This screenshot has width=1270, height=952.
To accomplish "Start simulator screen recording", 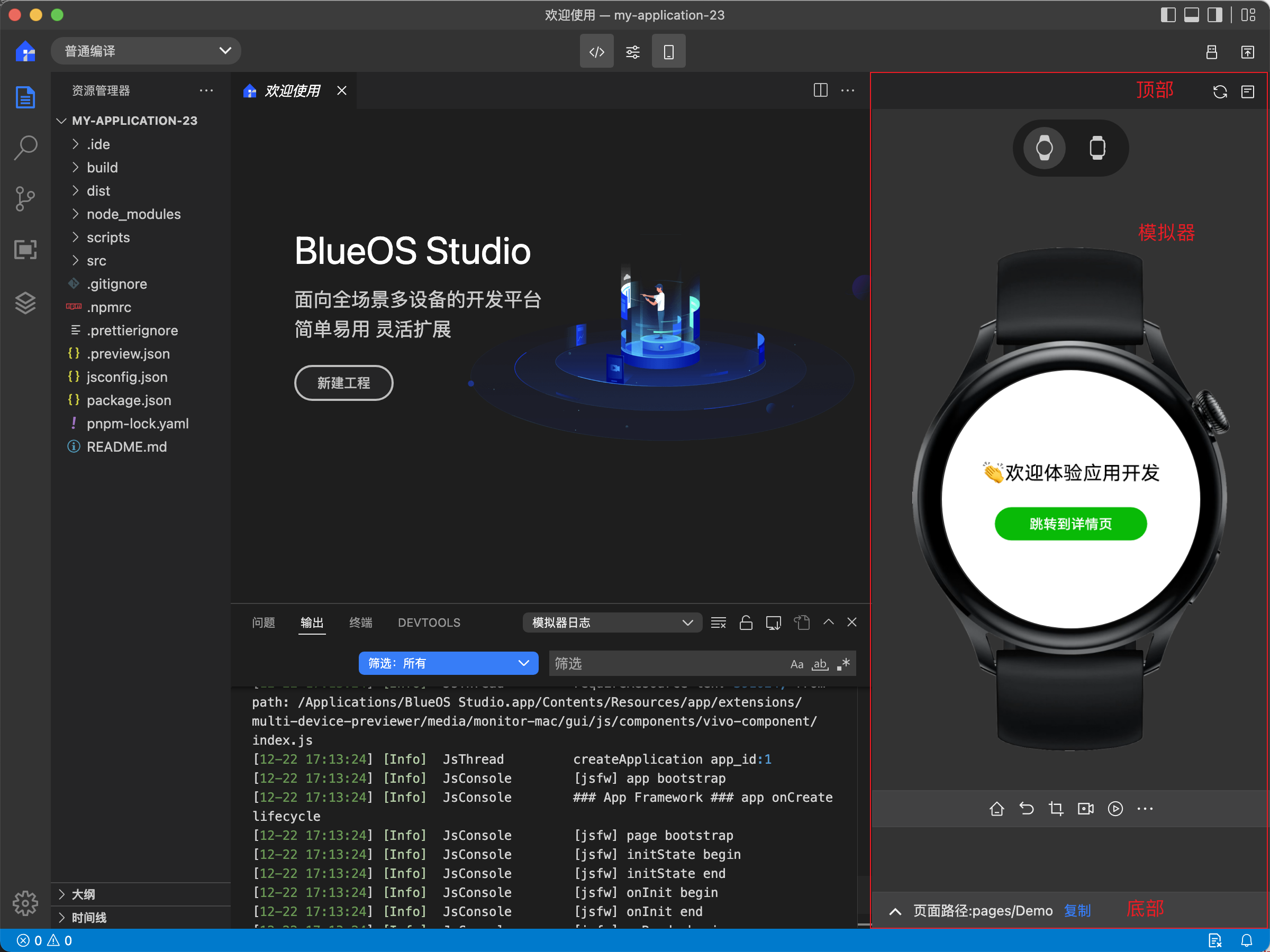I will pyautogui.click(x=1086, y=809).
